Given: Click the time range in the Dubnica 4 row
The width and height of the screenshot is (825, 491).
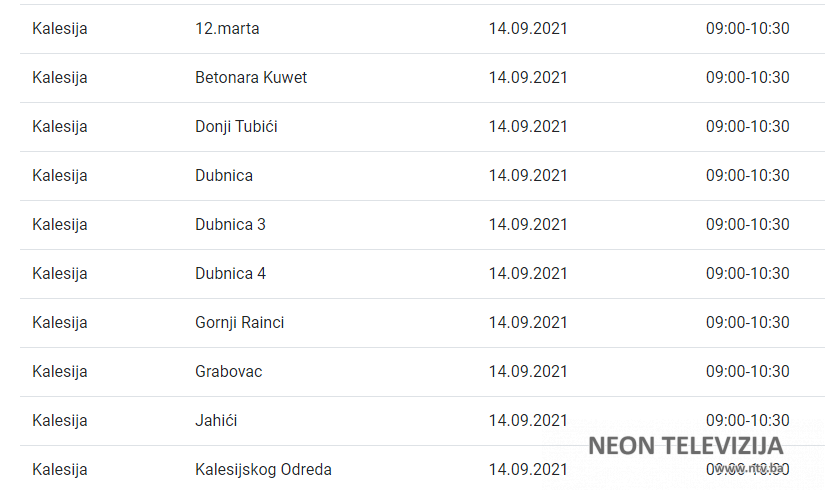Looking at the screenshot, I should 747,274.
